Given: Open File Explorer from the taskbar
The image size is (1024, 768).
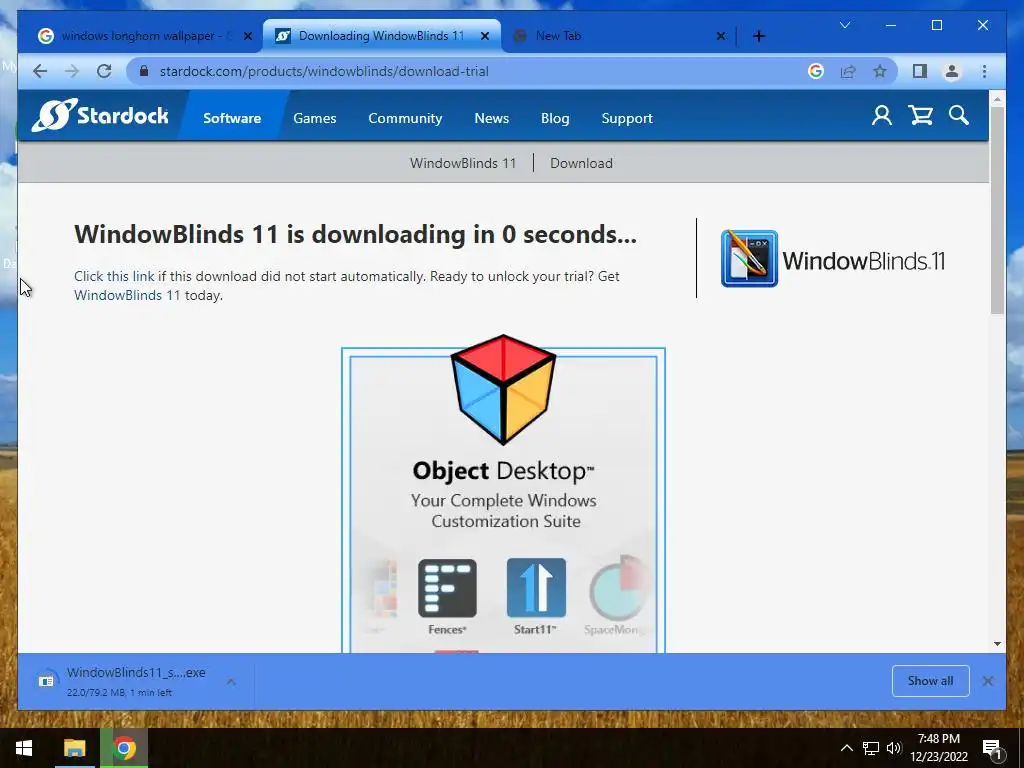Looking at the screenshot, I should [x=74, y=748].
